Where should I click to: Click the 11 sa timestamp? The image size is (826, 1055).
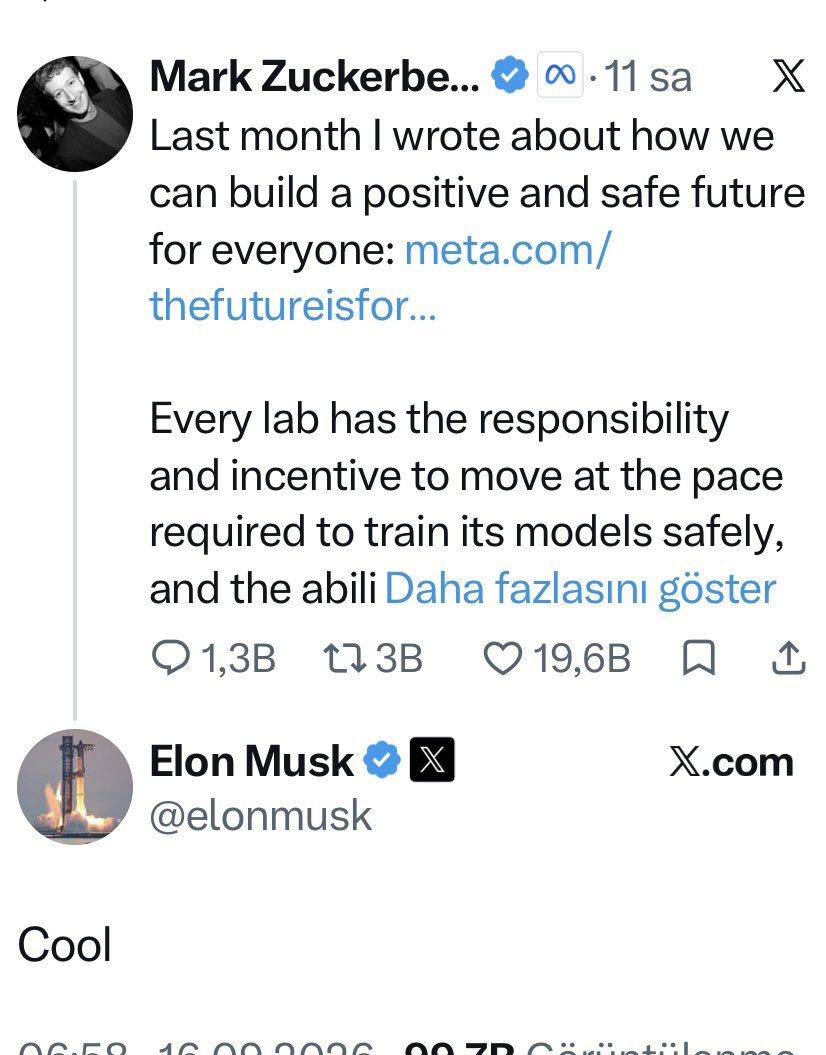(x=648, y=76)
